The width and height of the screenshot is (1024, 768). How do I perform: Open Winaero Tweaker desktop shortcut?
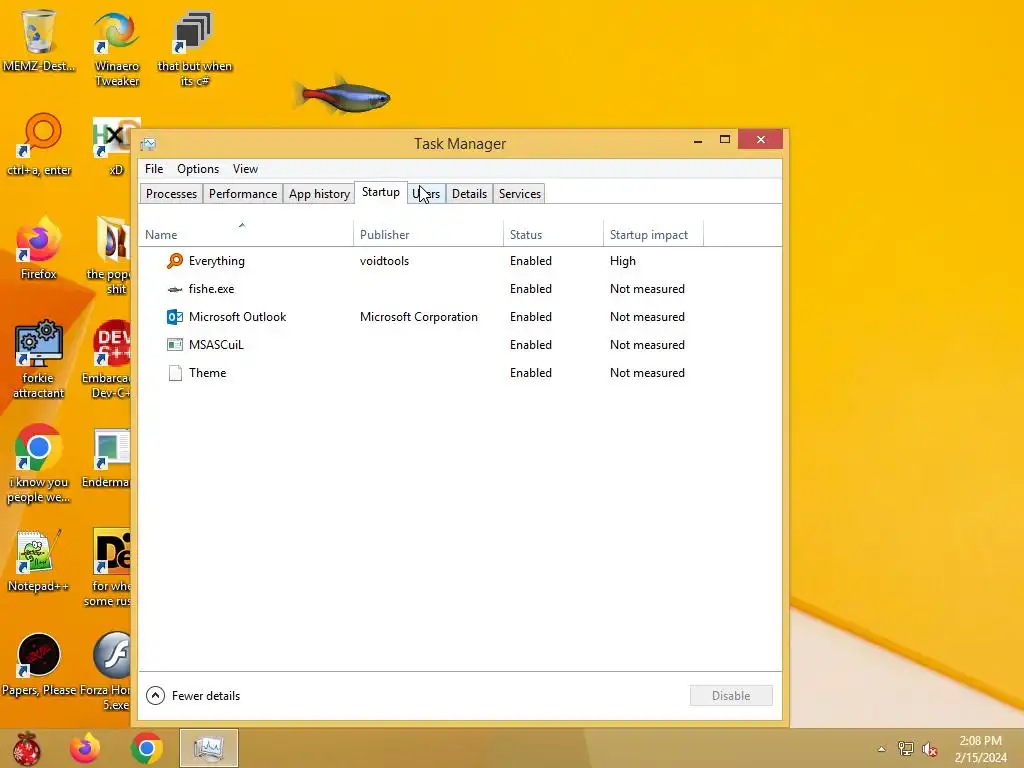click(x=117, y=49)
